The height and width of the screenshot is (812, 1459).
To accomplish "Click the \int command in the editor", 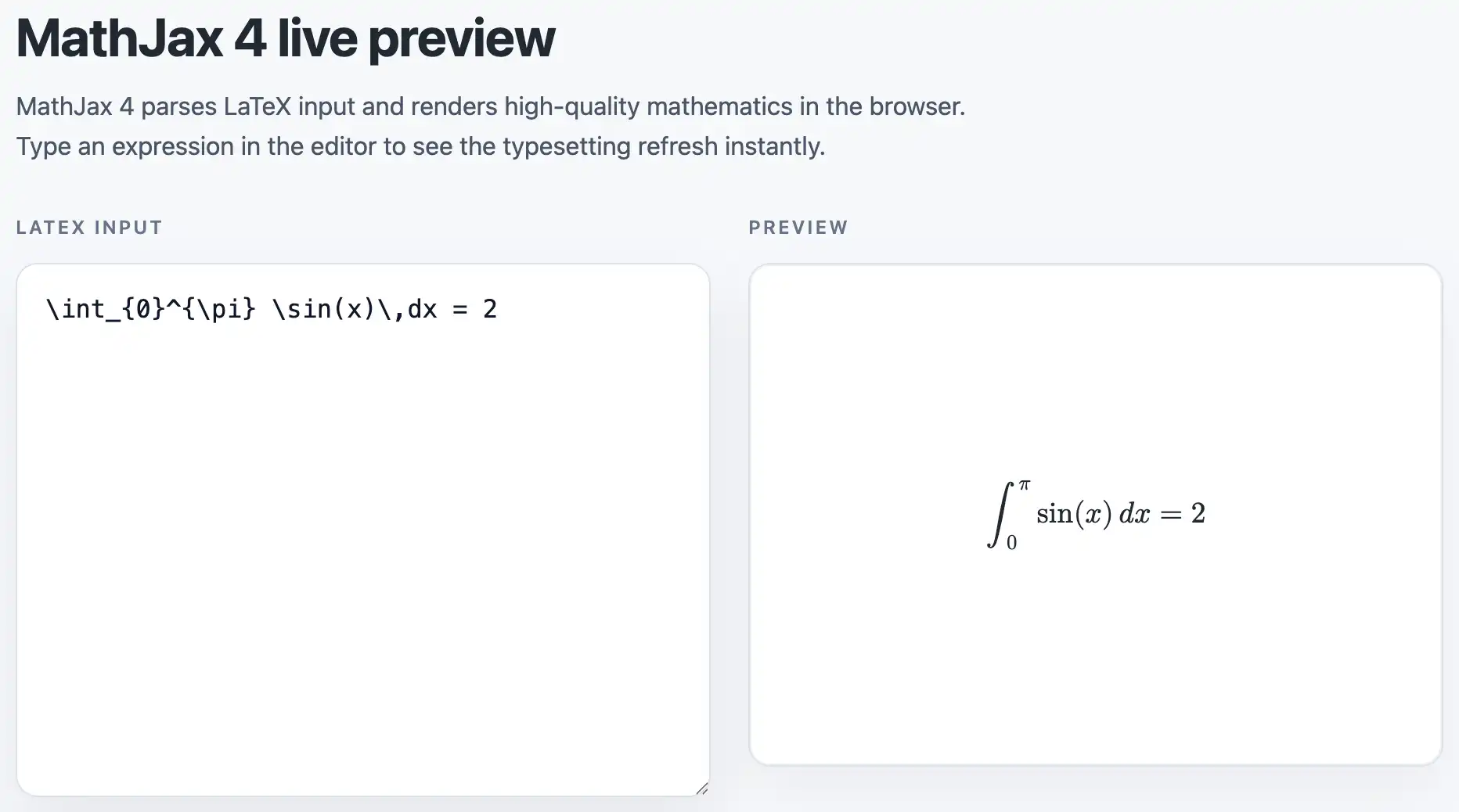I will (x=77, y=309).
